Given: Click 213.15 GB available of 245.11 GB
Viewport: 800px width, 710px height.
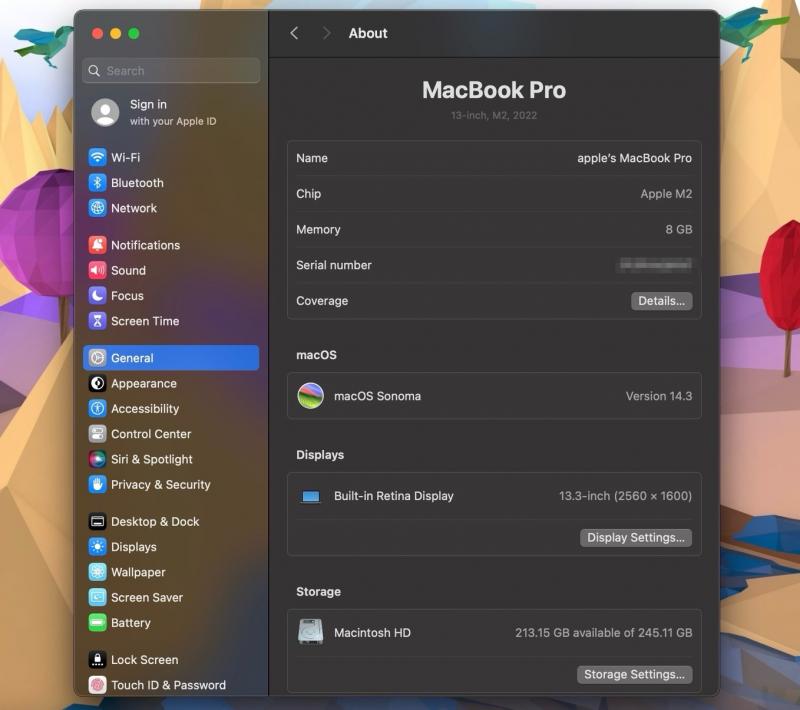Looking at the screenshot, I should [x=604, y=632].
